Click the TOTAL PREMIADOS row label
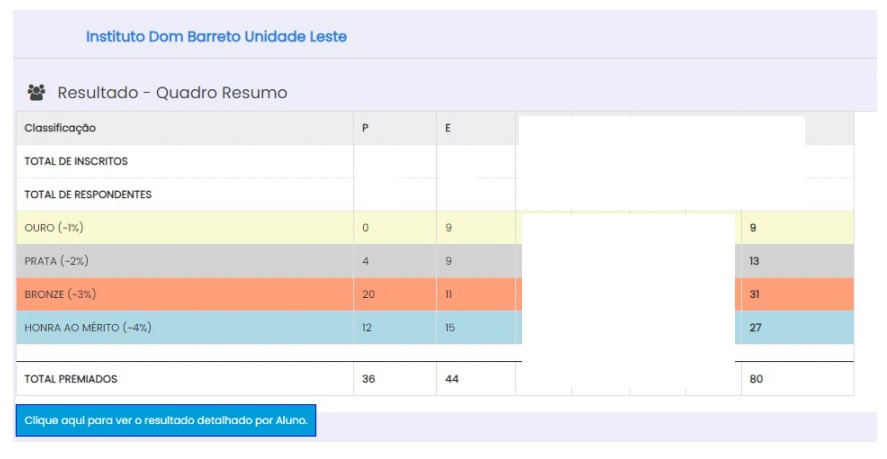Screen dimensions: 887x459 (x=71, y=379)
